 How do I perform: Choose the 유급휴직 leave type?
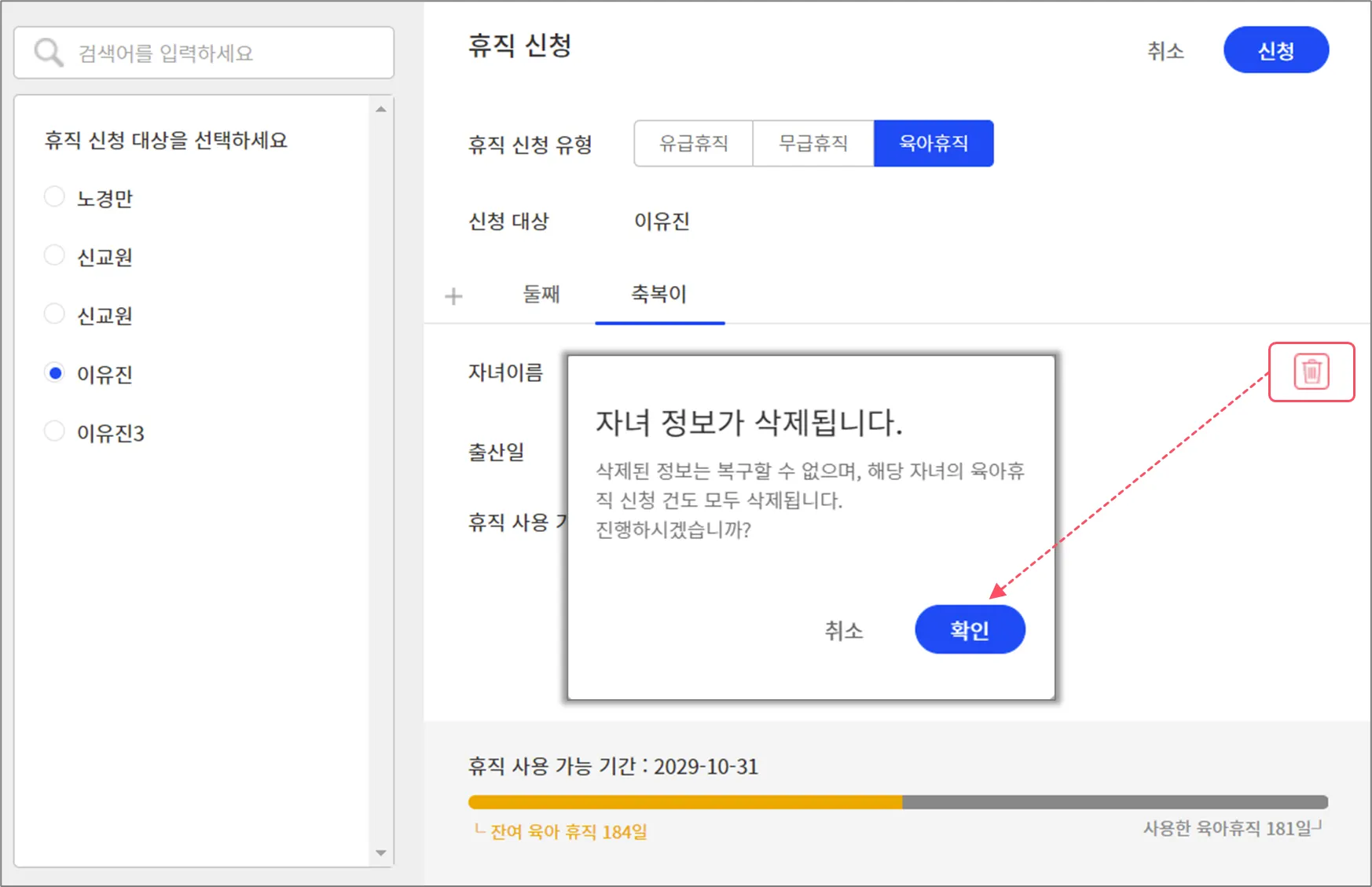694,143
